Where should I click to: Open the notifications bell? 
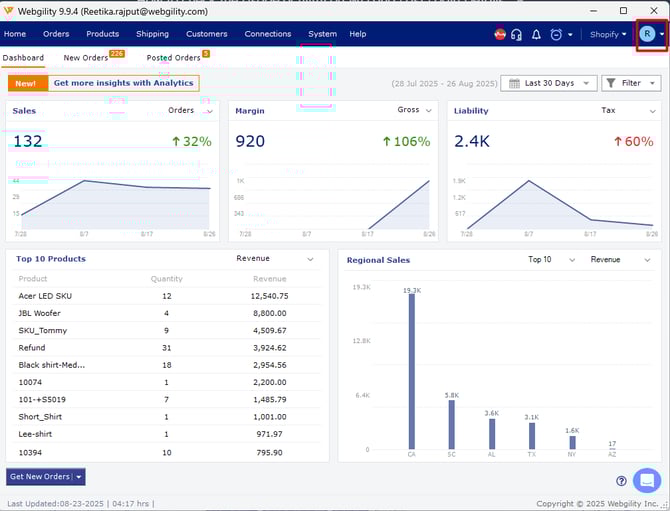point(535,34)
